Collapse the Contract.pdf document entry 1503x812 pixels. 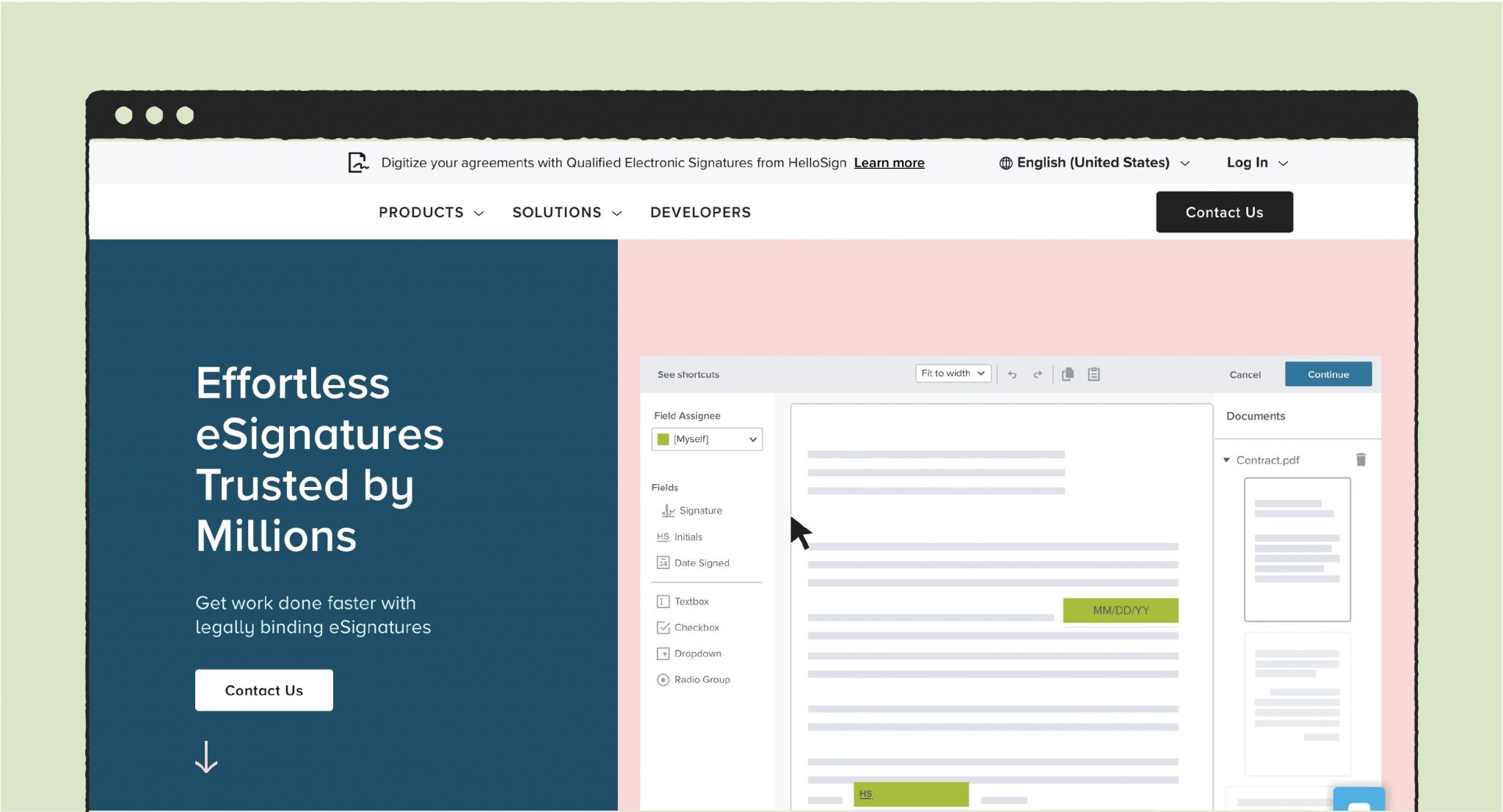(x=1226, y=460)
